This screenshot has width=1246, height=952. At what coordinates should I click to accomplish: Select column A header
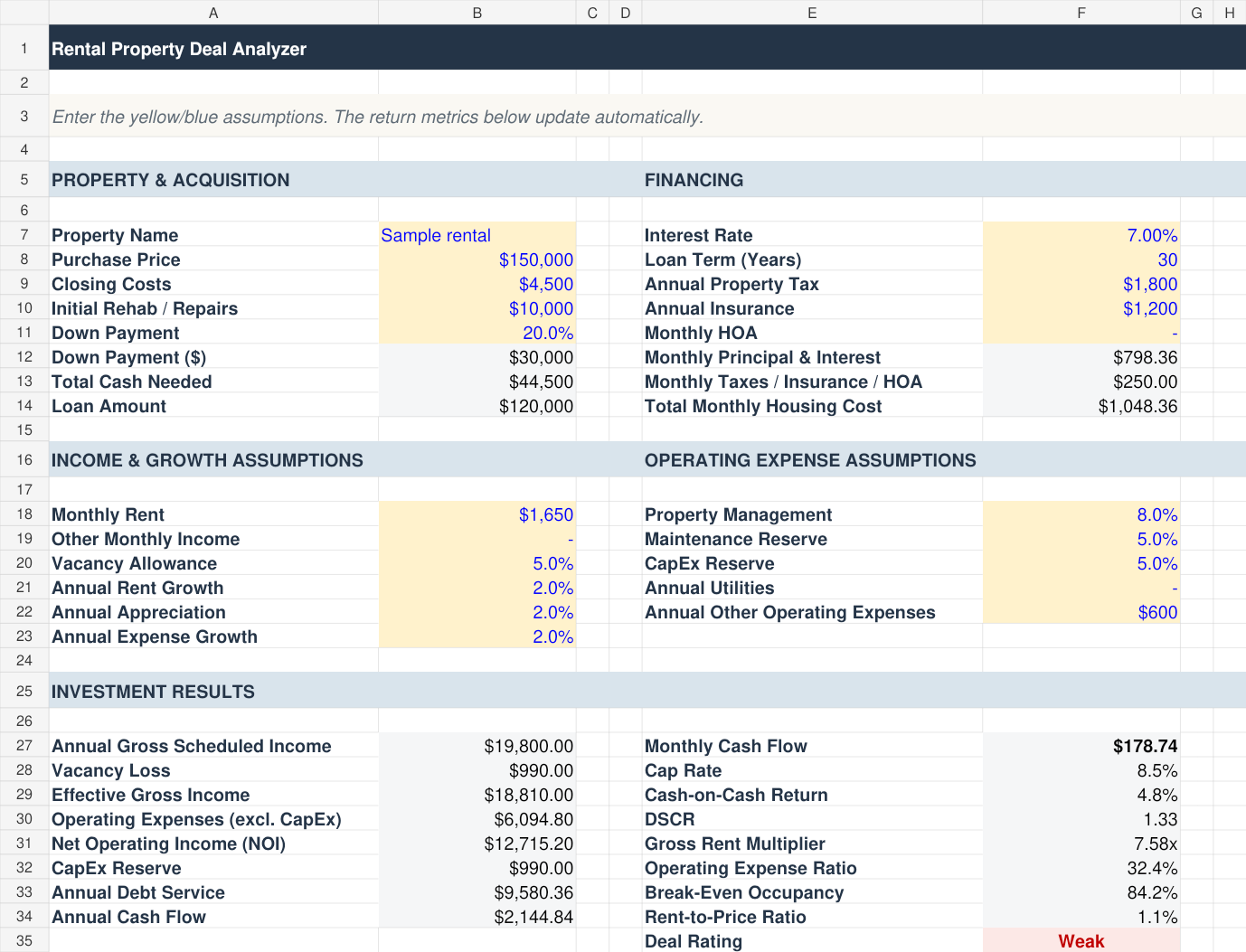click(x=213, y=13)
